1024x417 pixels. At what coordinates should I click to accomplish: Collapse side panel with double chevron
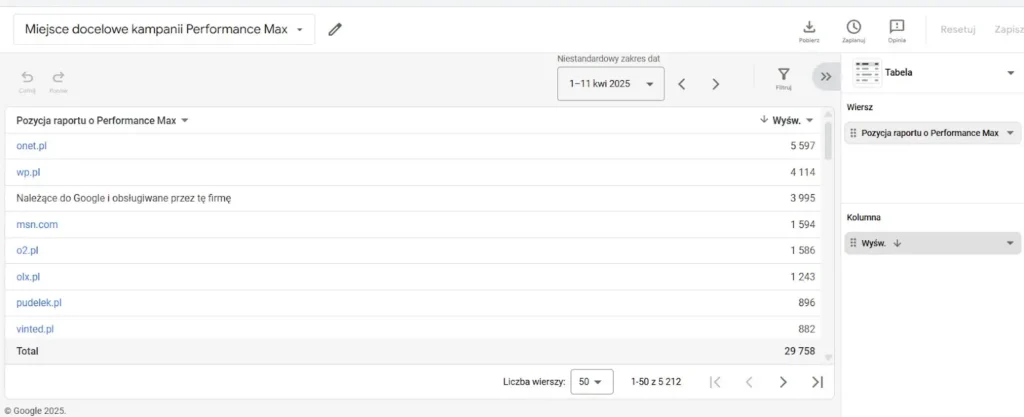[x=826, y=76]
